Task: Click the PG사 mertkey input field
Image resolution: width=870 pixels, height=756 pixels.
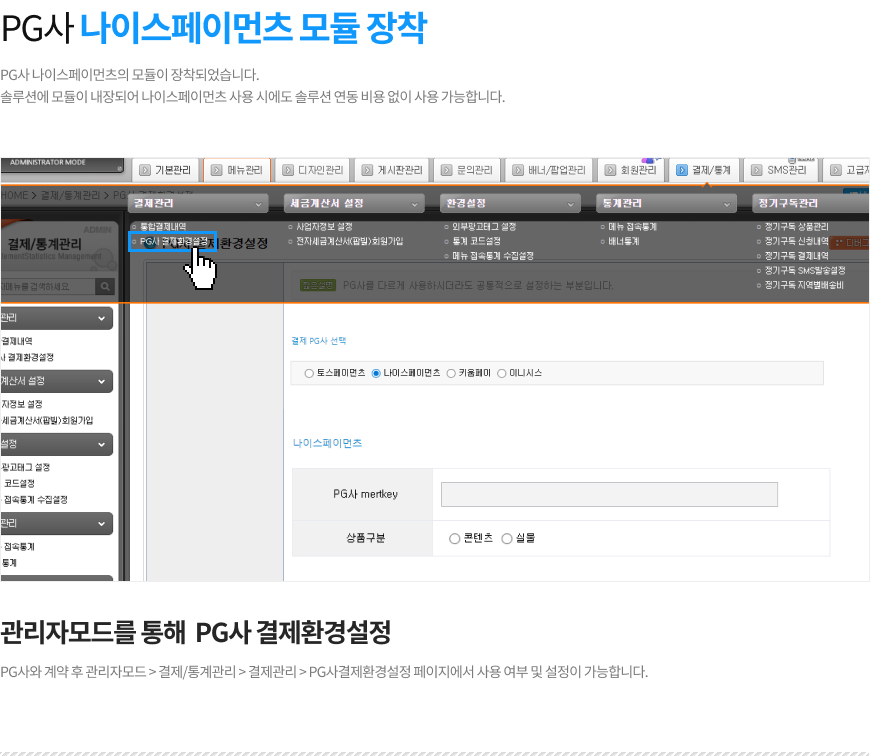Action: click(609, 494)
